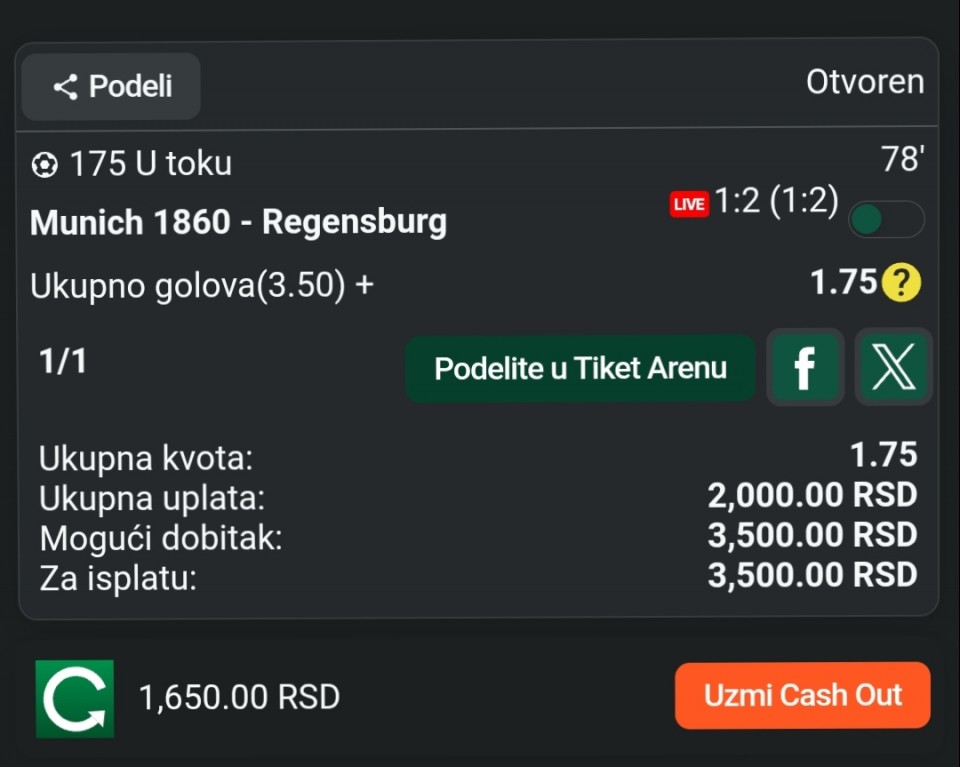Click the share icon in Podeli button

coord(66,87)
